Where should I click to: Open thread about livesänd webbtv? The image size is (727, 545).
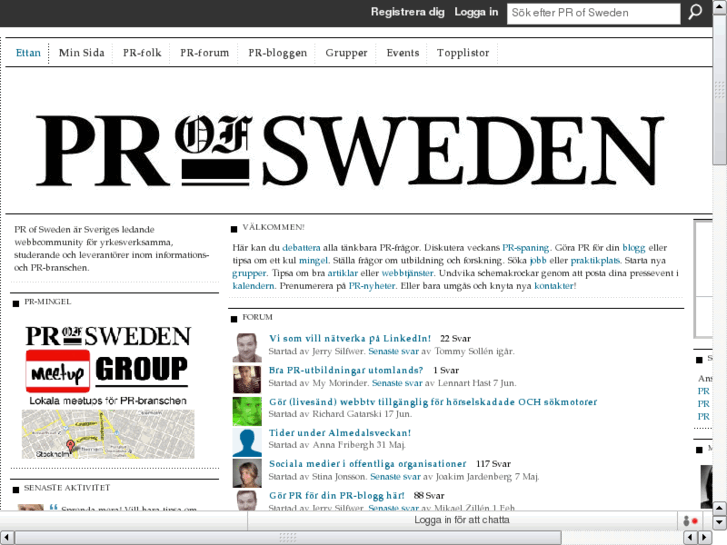[x=433, y=402]
